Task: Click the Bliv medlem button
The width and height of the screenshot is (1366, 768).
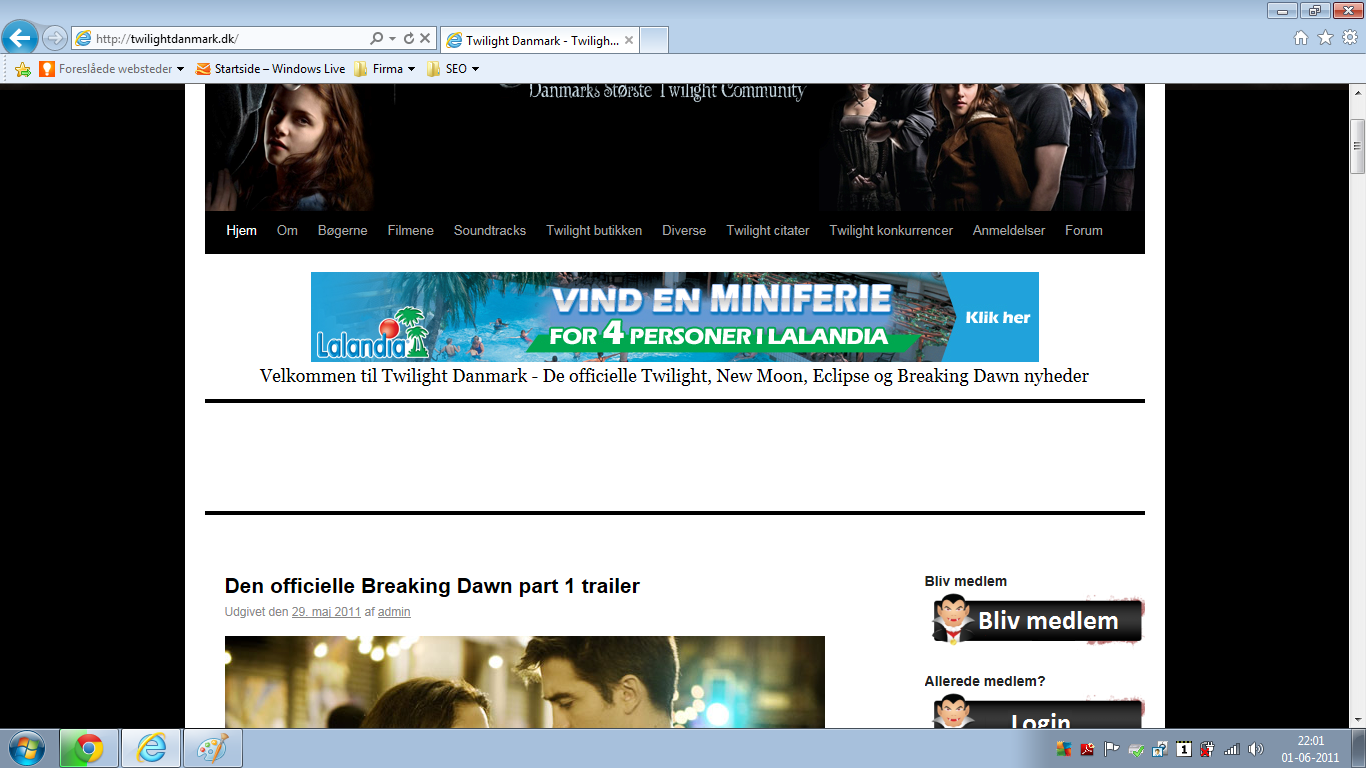Action: point(1037,621)
